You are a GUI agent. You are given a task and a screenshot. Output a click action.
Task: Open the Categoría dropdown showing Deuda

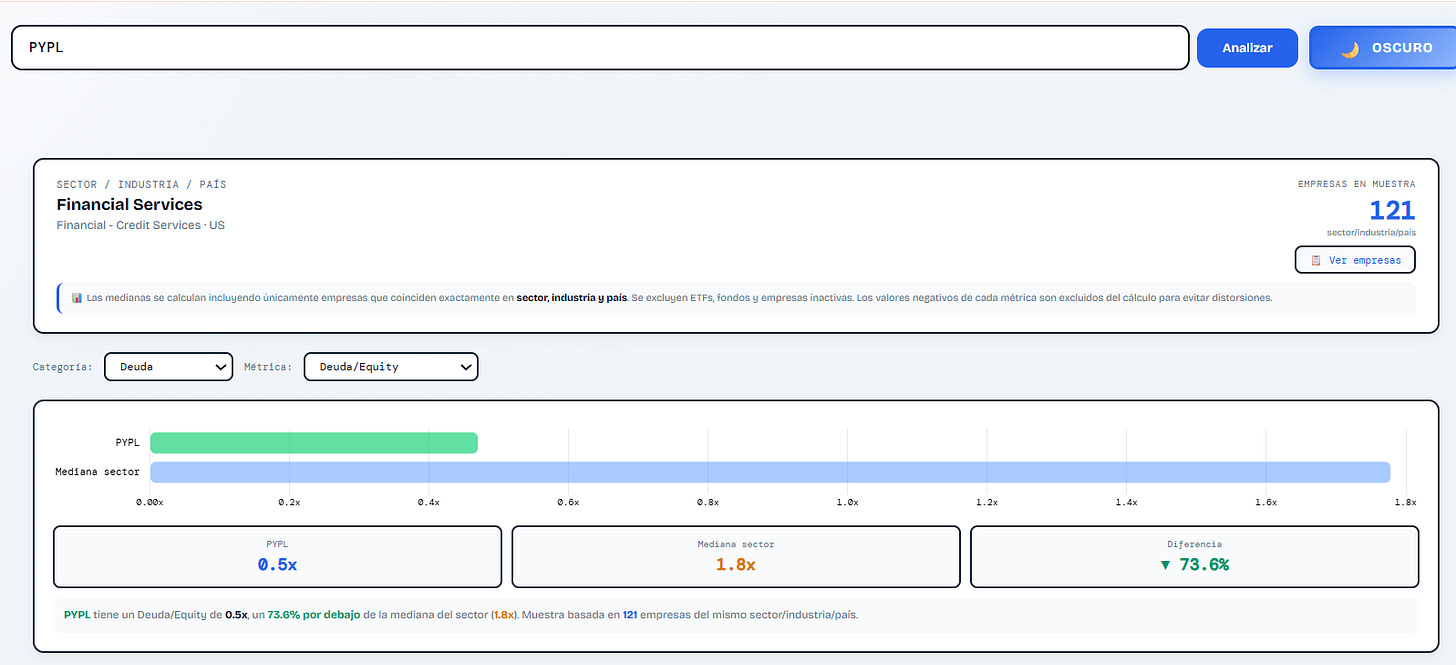[x=168, y=367]
